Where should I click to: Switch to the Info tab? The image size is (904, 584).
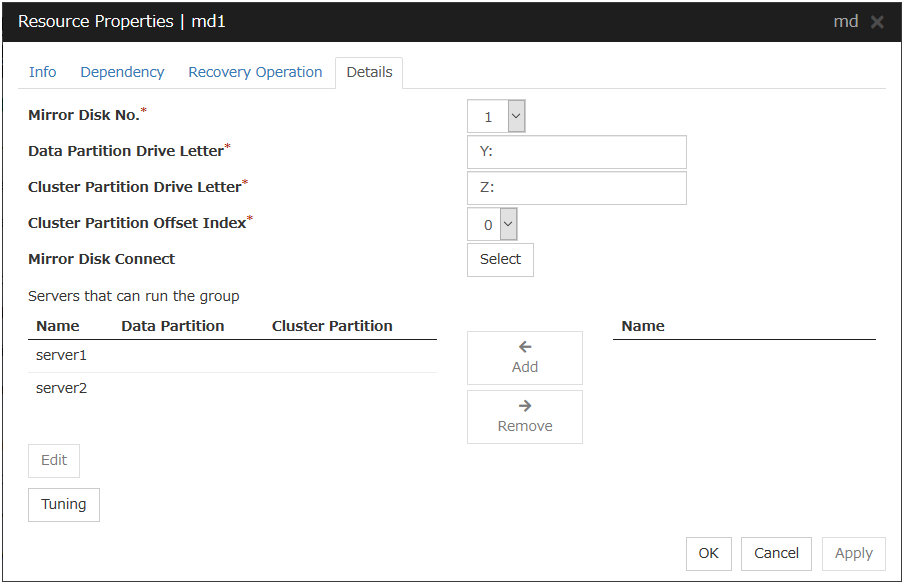(x=42, y=72)
